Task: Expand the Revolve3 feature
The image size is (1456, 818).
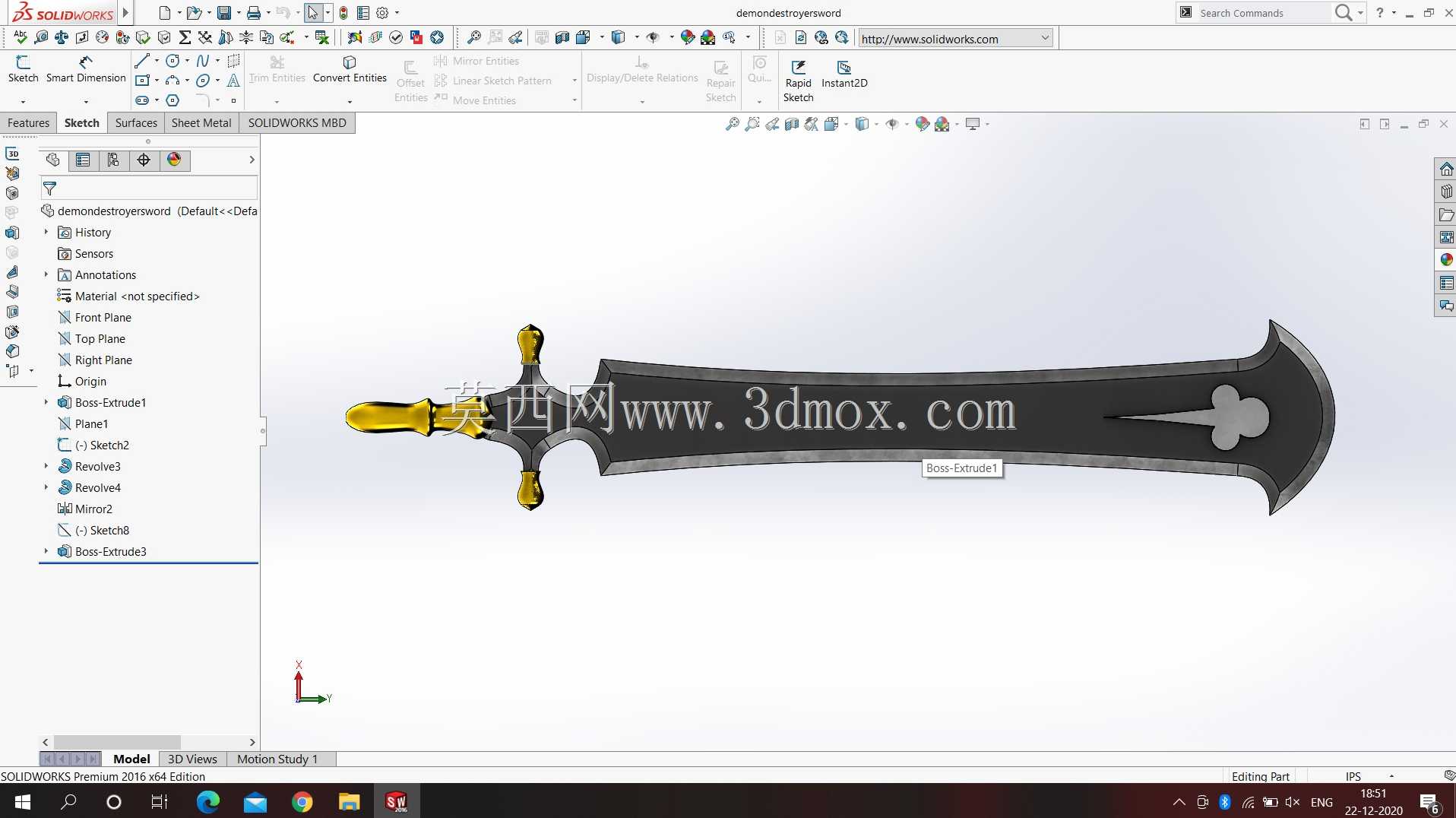Action: (x=46, y=466)
